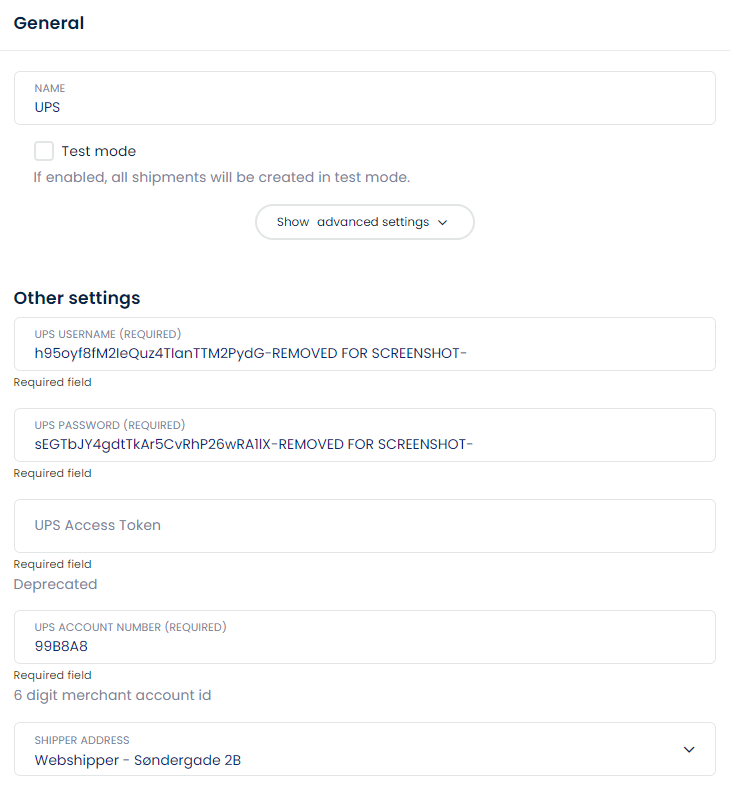
Task: Click the Deprecated hint under Access Token
Action: click(56, 584)
